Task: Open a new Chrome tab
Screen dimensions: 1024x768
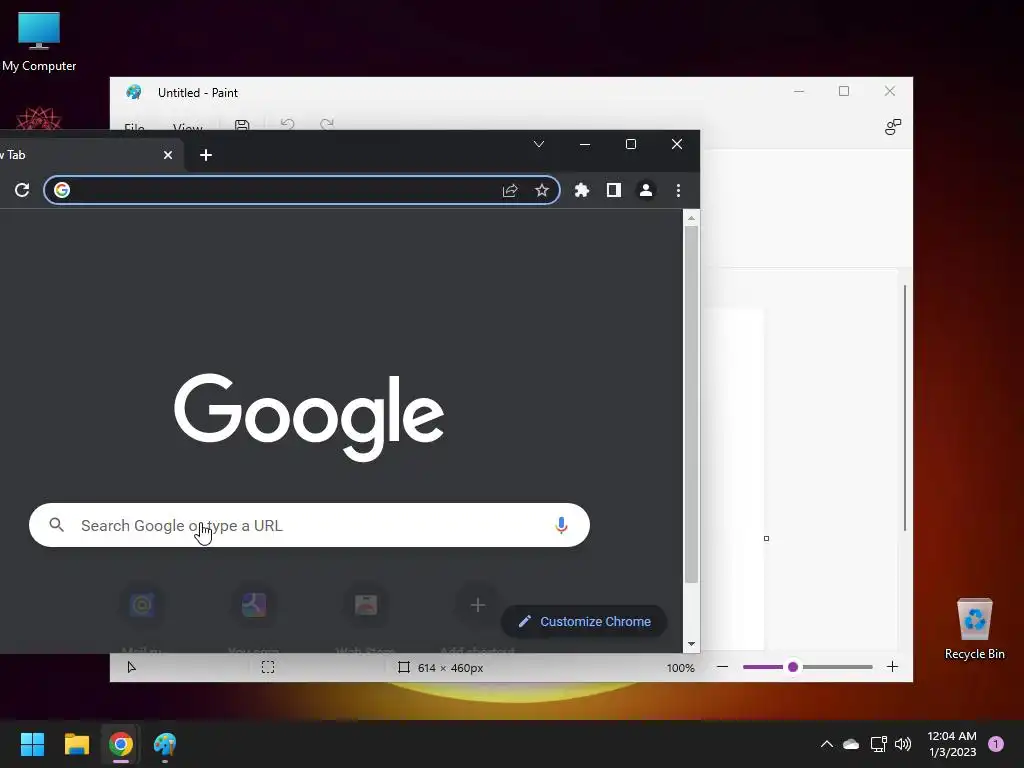Action: click(206, 155)
